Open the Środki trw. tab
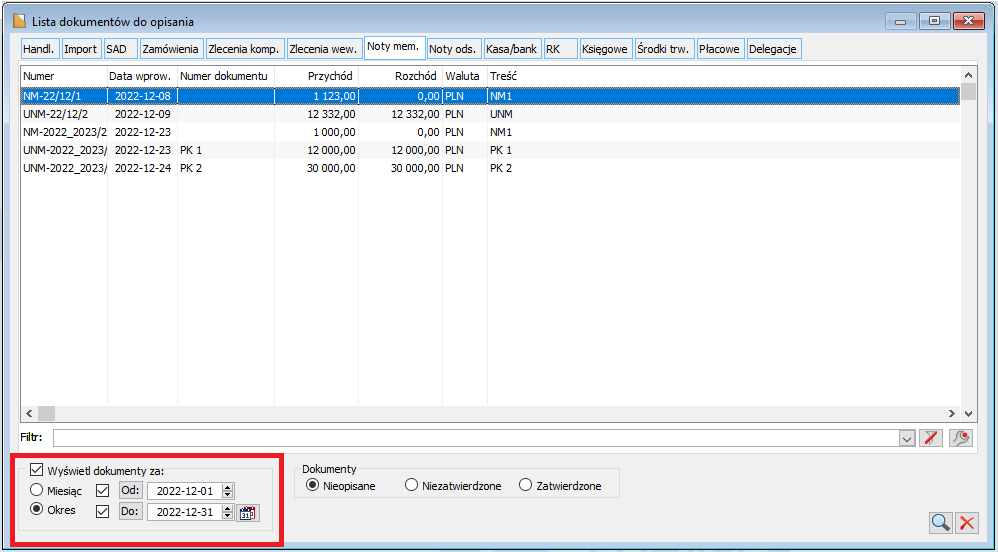The image size is (998, 552). 664,49
